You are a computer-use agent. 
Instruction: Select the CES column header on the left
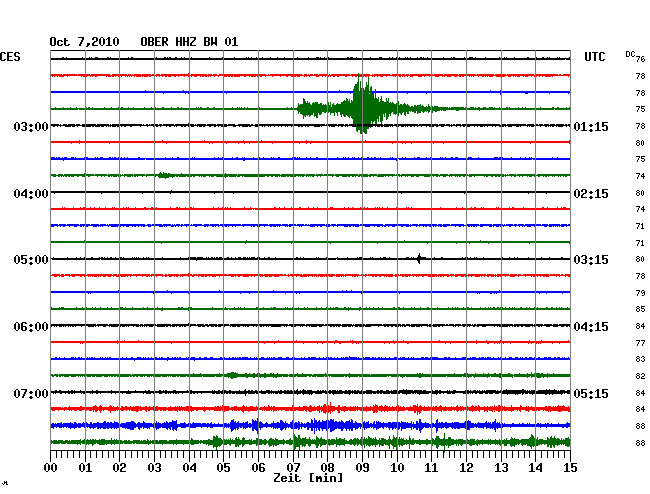(x=10, y=57)
